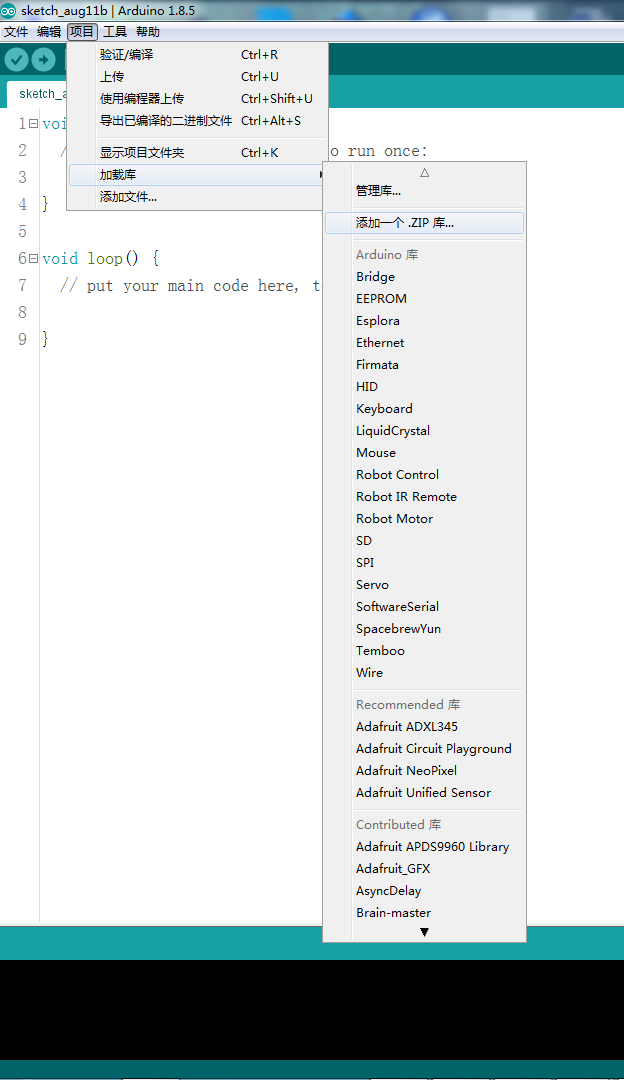The image size is (624, 1080).
Task: Click the Upload arrow toolbar icon
Action: pyautogui.click(x=43, y=60)
